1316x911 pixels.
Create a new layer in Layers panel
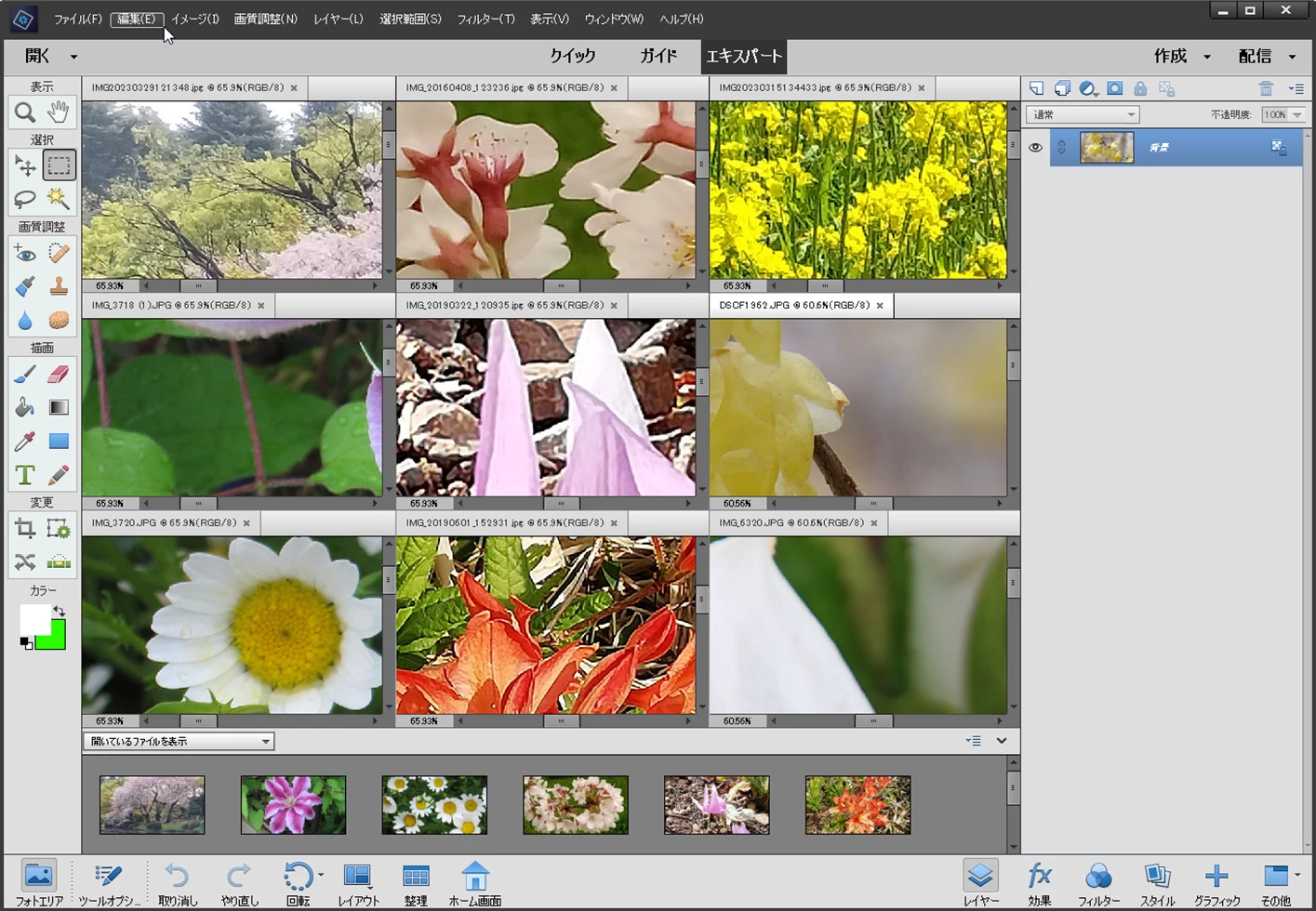(x=1036, y=88)
